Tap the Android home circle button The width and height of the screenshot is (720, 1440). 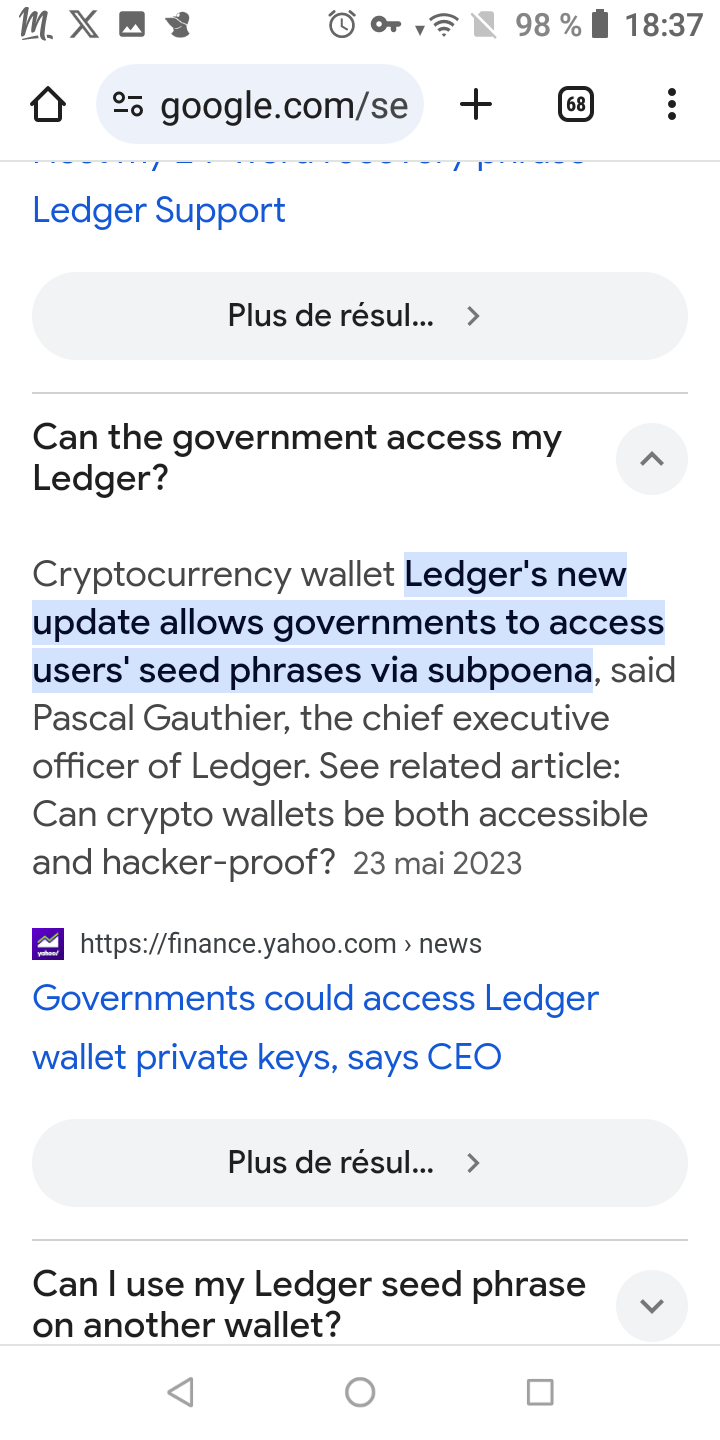point(360,1391)
